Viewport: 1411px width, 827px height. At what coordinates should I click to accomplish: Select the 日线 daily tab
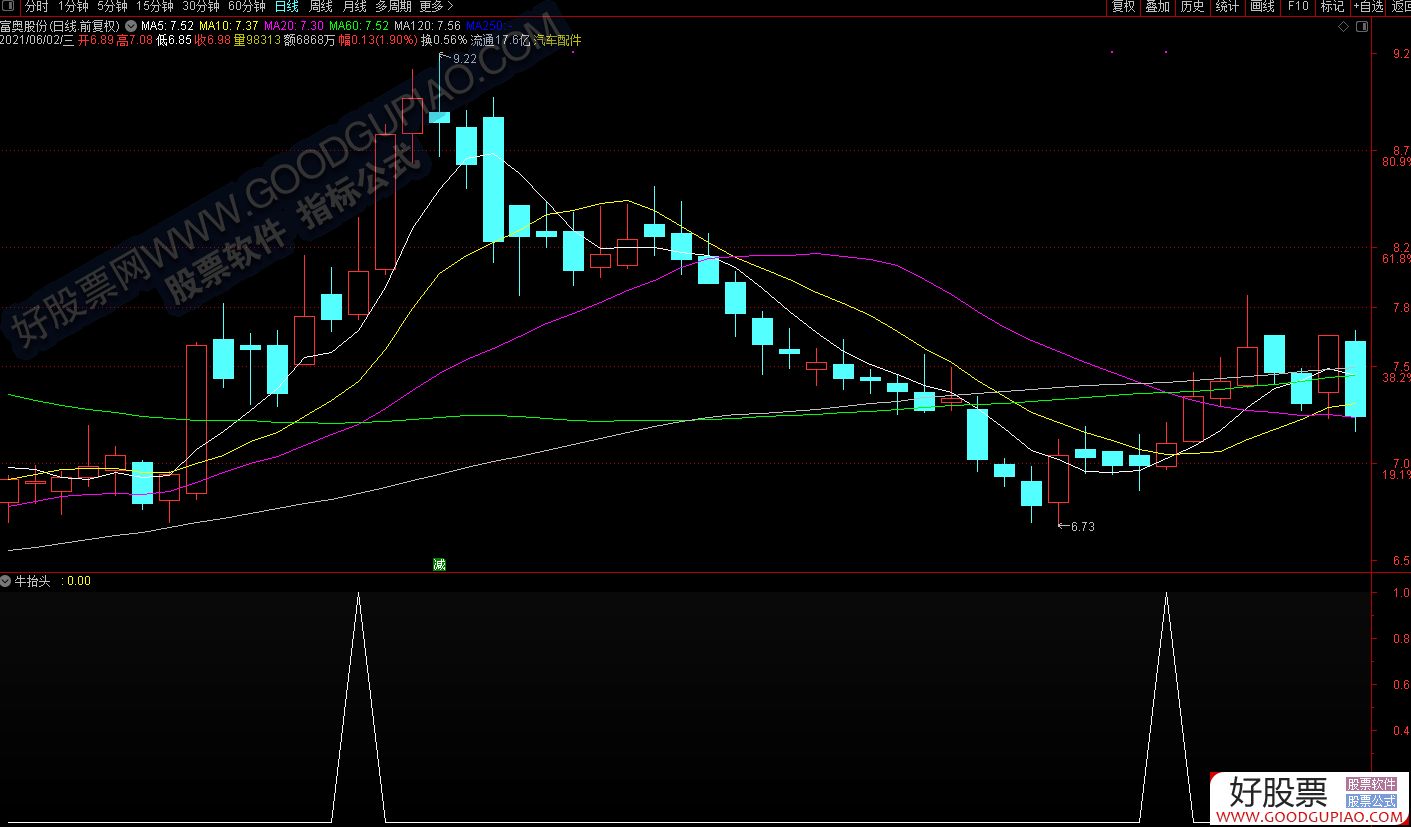pos(286,6)
